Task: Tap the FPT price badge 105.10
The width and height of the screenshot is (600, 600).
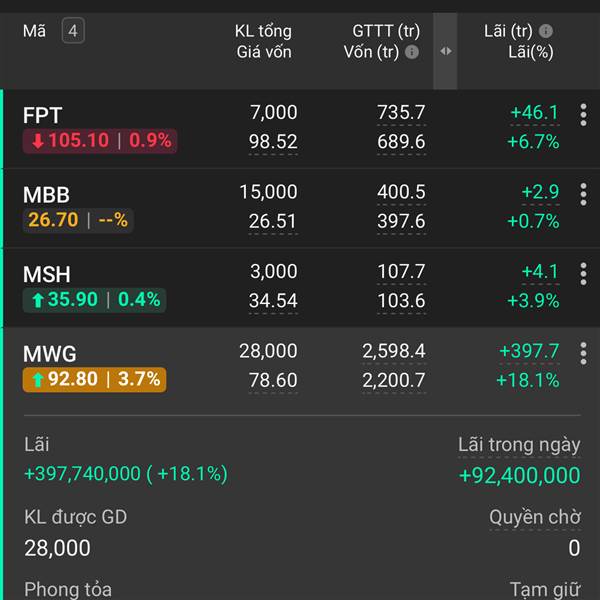Action: tap(99, 141)
